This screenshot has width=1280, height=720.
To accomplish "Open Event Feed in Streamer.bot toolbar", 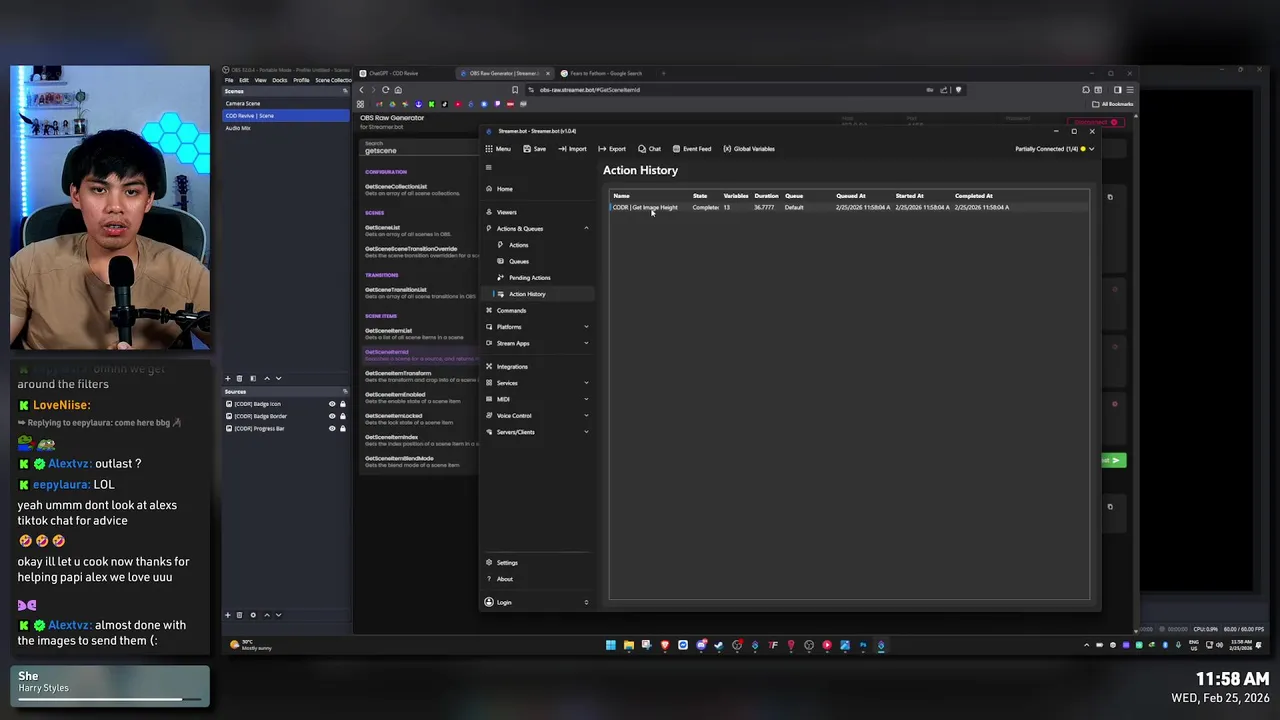I will coord(692,149).
